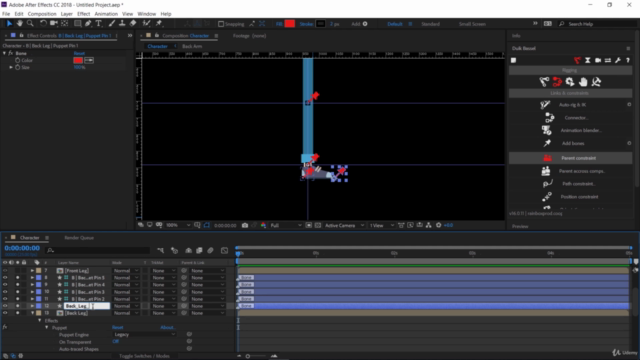Image resolution: width=640 pixels, height=360 pixels.
Task: Click the Path constraint icon
Action: click(x=547, y=184)
